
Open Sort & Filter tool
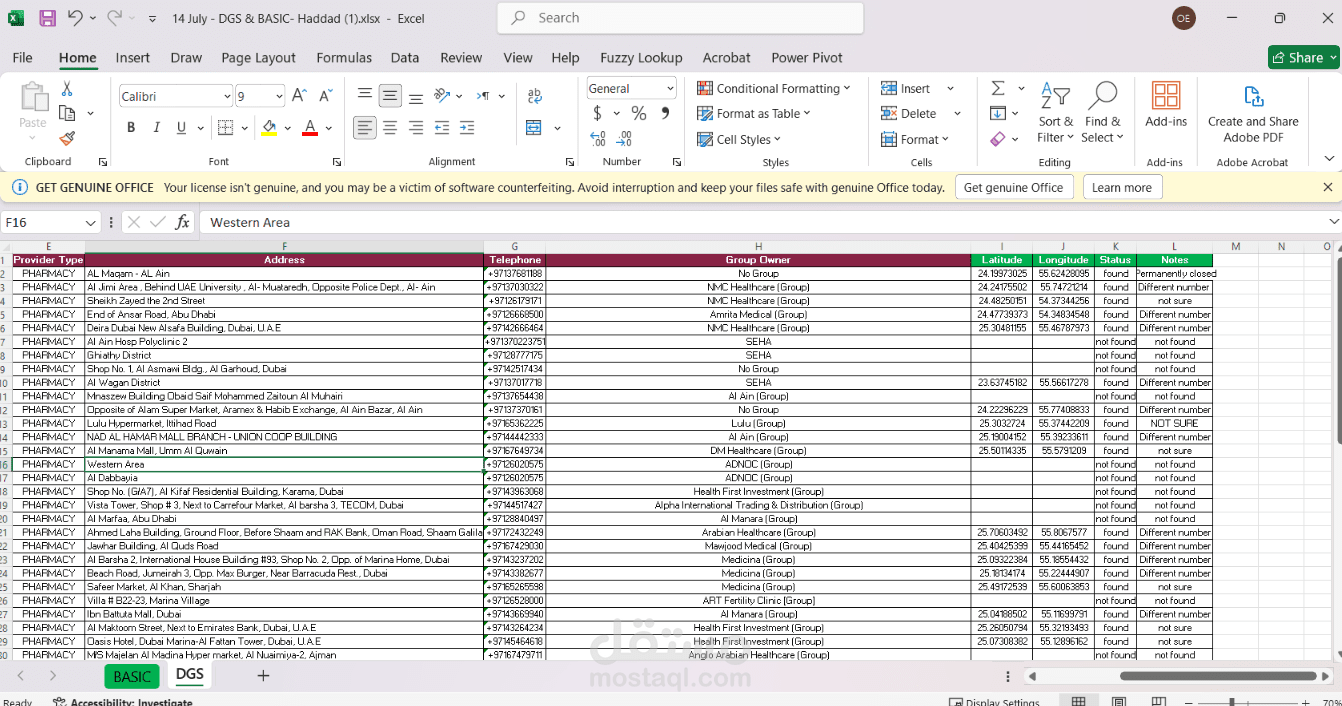[x=1055, y=113]
